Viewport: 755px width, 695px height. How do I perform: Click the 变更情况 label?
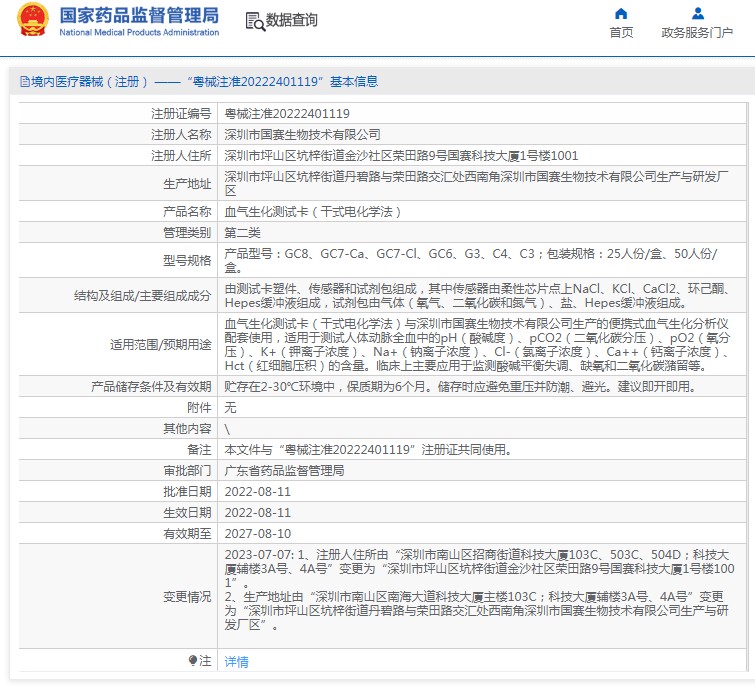coord(187,597)
